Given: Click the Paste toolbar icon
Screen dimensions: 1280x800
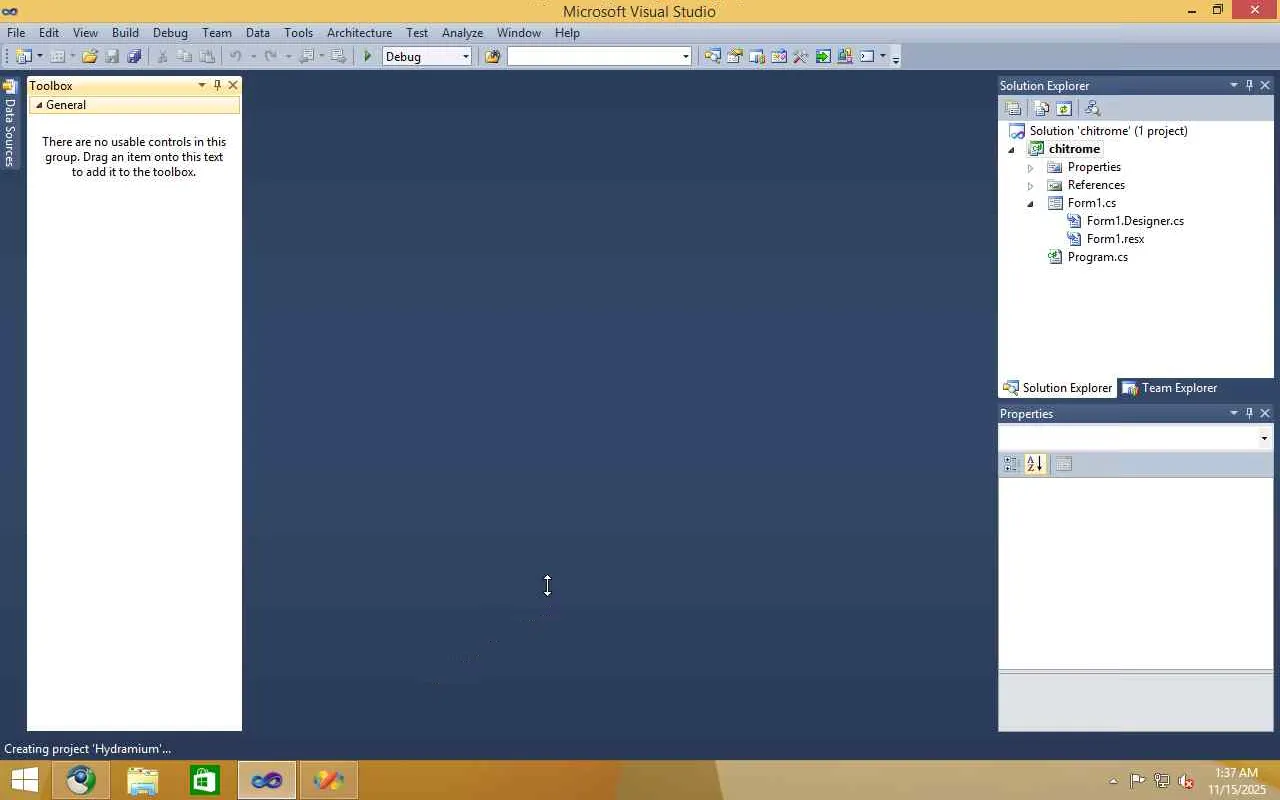Looking at the screenshot, I should [207, 57].
